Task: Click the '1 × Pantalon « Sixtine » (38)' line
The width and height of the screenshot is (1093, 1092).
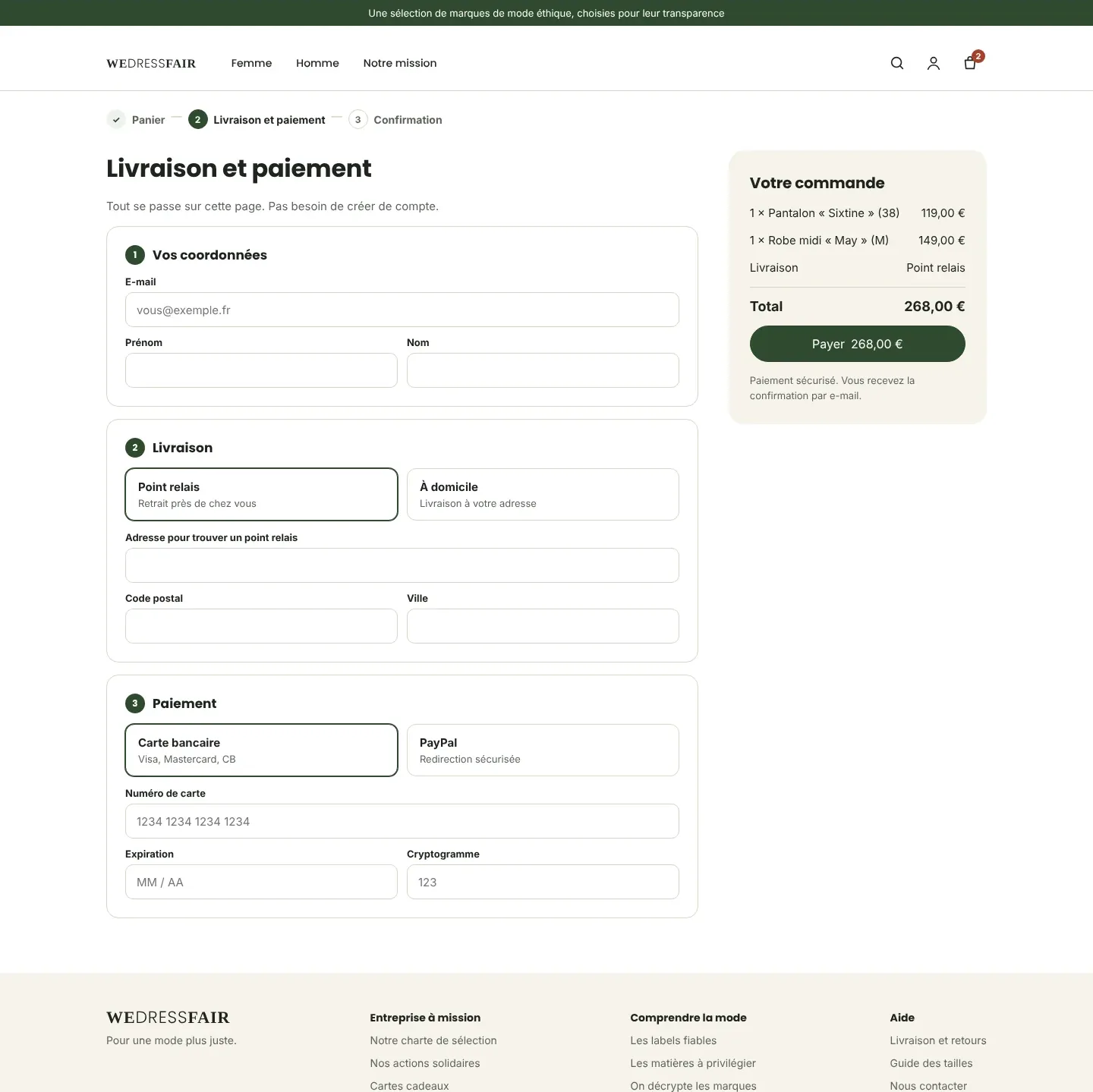Action: [x=824, y=213]
